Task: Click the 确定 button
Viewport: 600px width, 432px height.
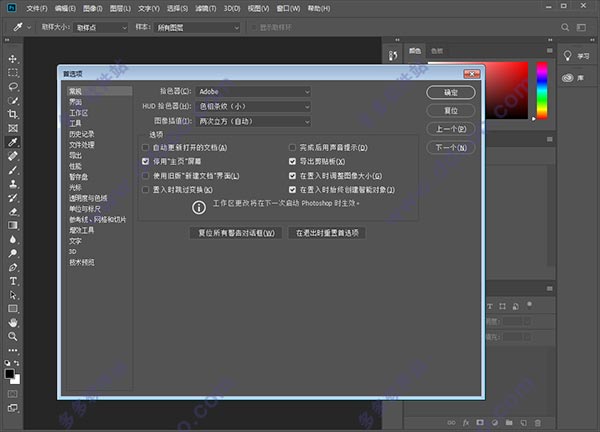Action: point(451,93)
